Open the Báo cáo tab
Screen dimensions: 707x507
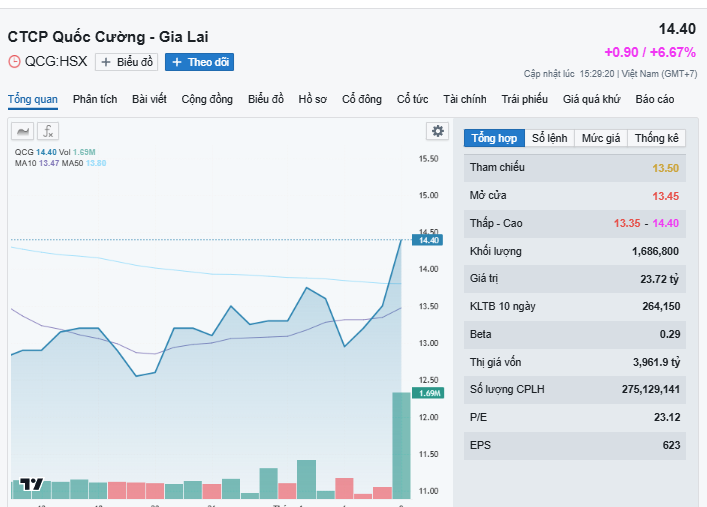654,99
